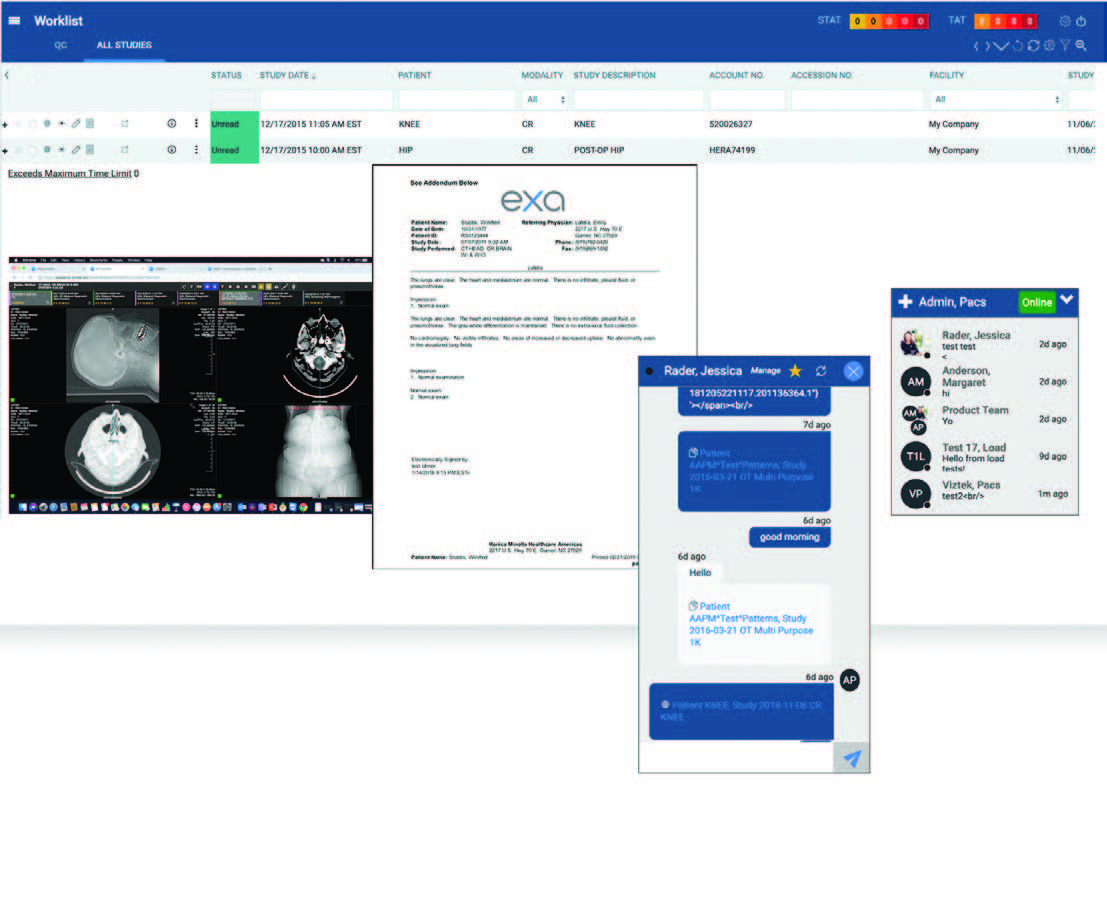Send chat message with paper plane icon

tap(851, 759)
